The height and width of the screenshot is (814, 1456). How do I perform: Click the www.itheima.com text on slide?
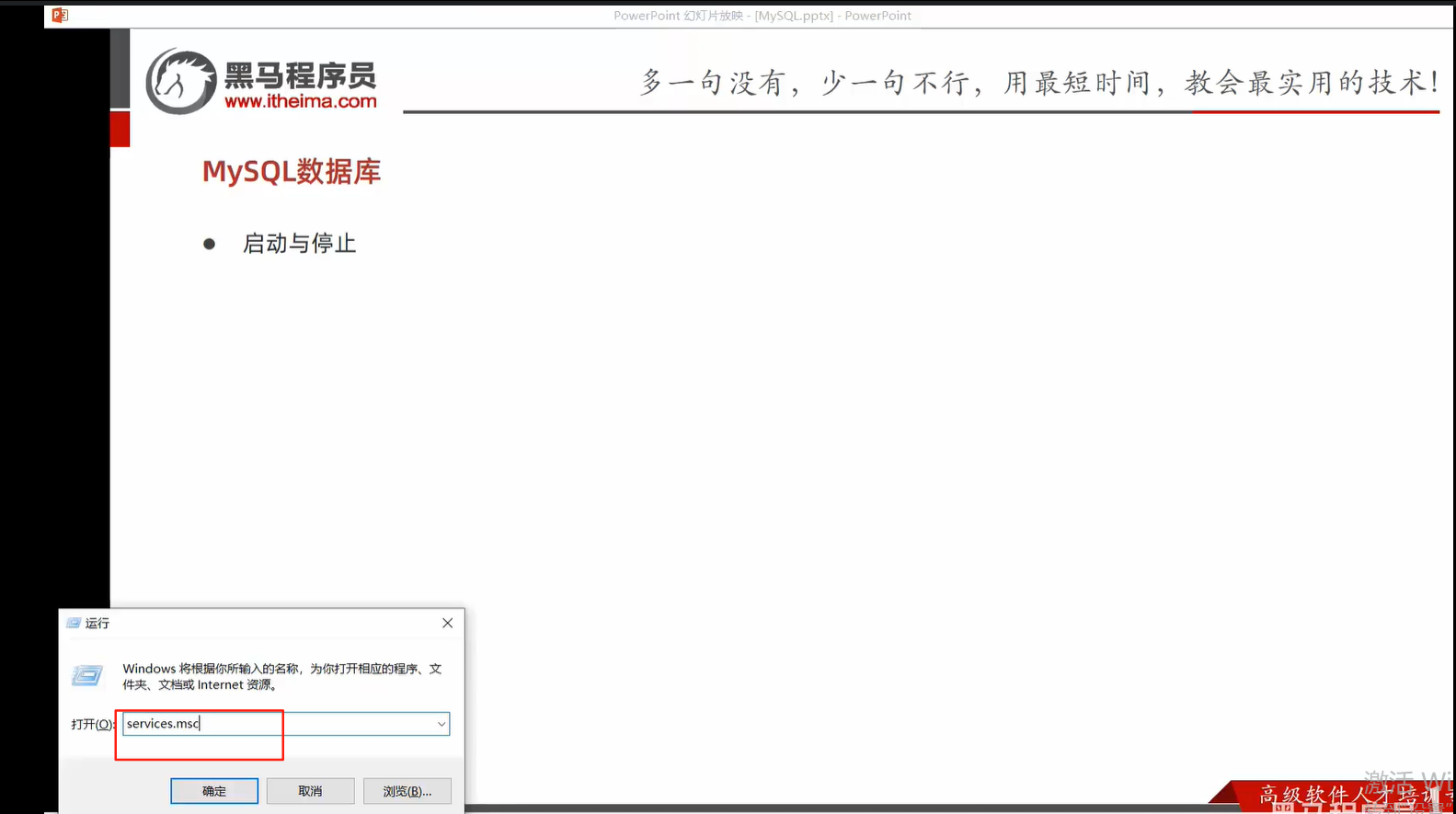tap(301, 101)
